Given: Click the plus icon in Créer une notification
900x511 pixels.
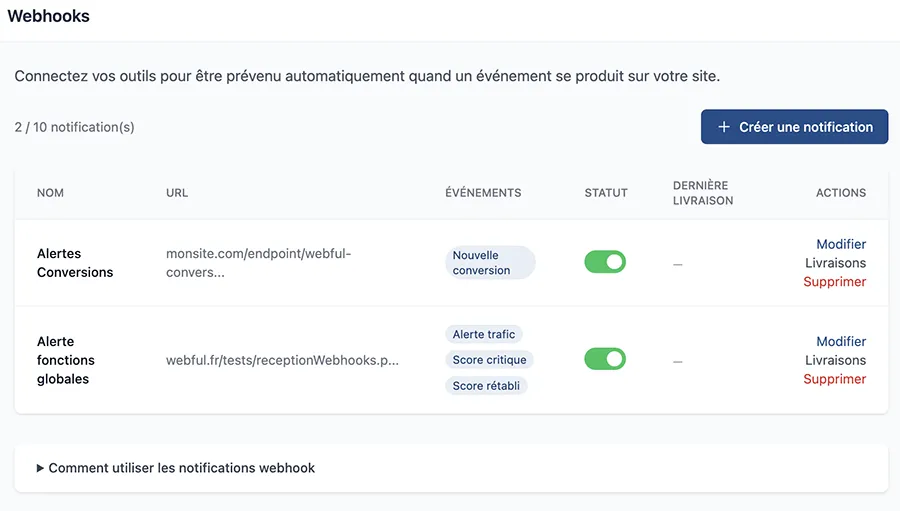Looking at the screenshot, I should coord(724,127).
